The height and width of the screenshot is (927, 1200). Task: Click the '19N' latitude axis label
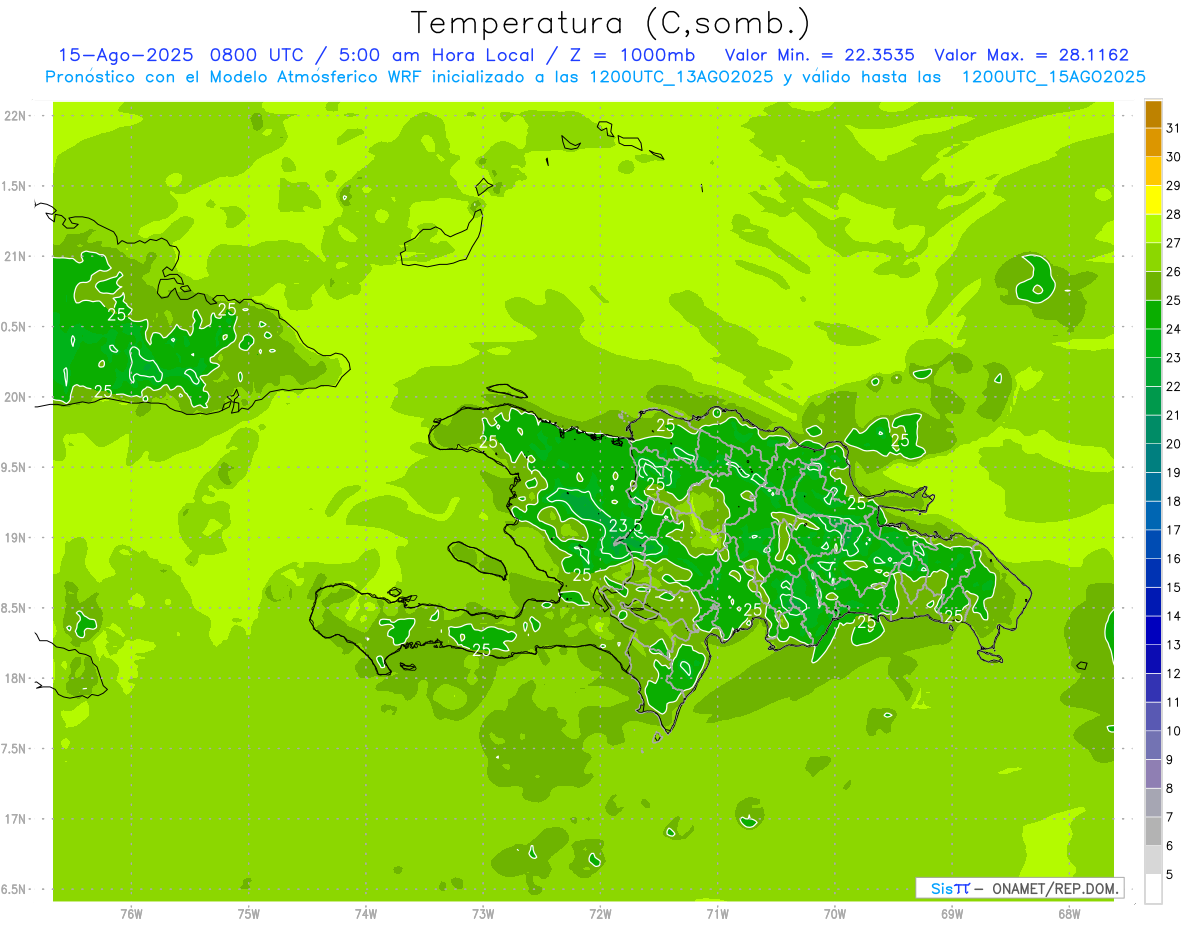point(16,537)
